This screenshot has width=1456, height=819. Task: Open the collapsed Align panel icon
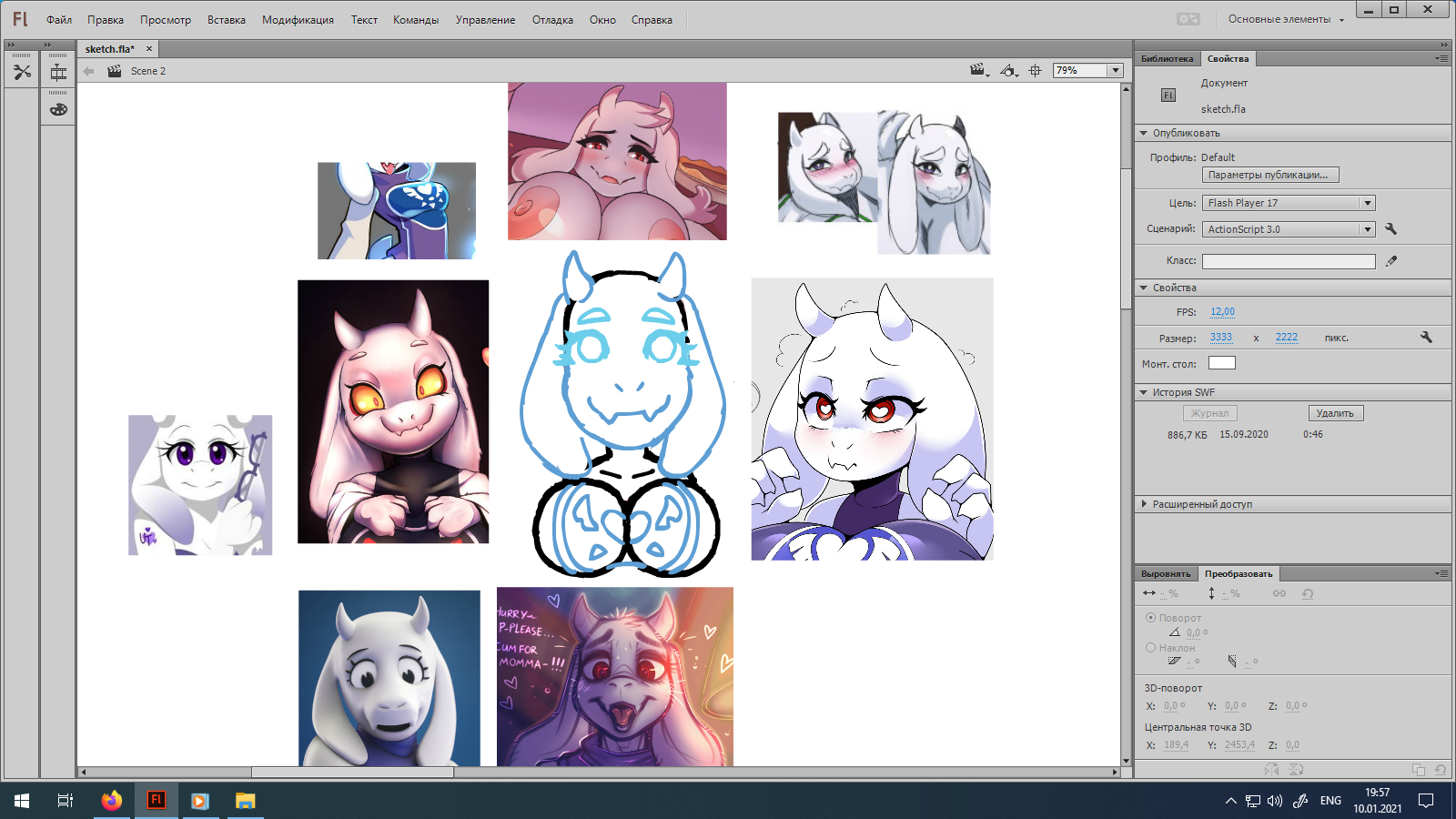pos(58,73)
